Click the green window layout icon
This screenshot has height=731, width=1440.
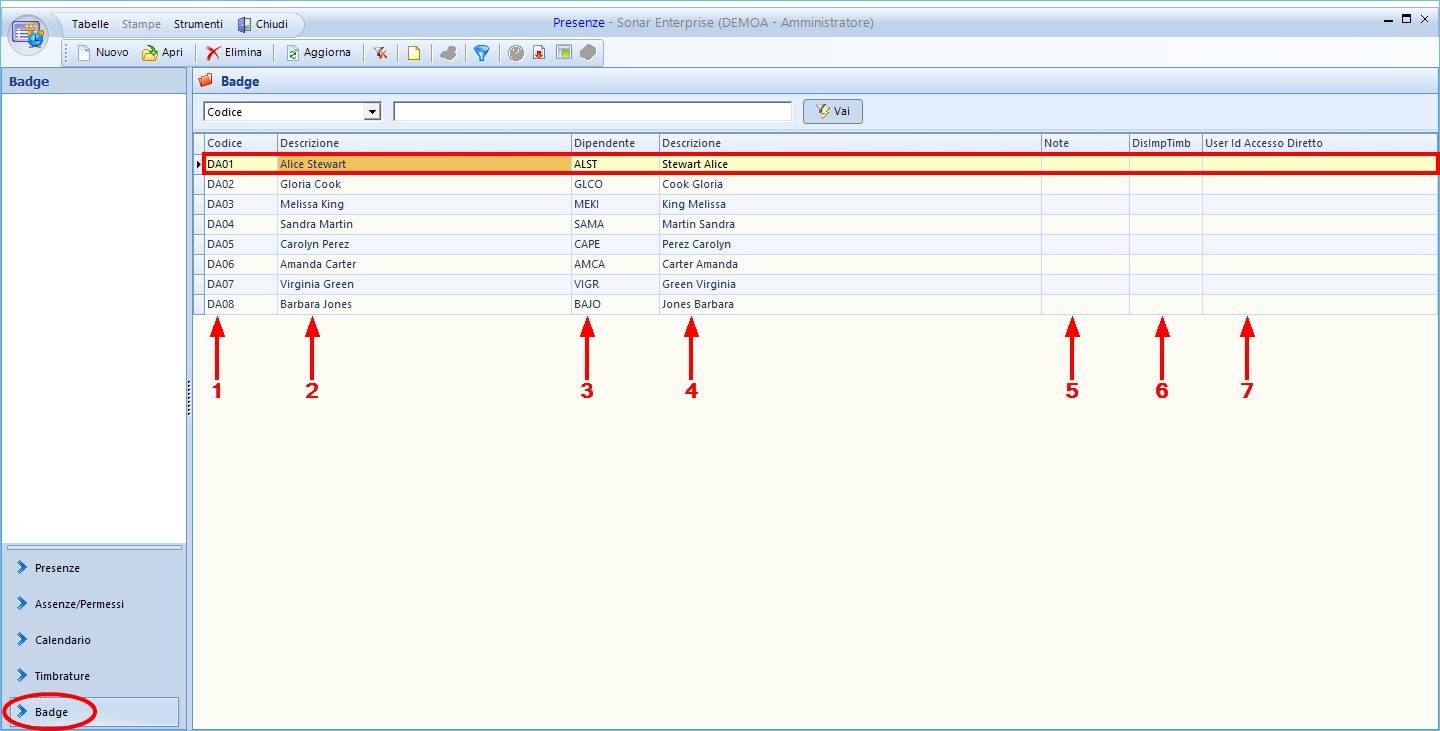564,53
